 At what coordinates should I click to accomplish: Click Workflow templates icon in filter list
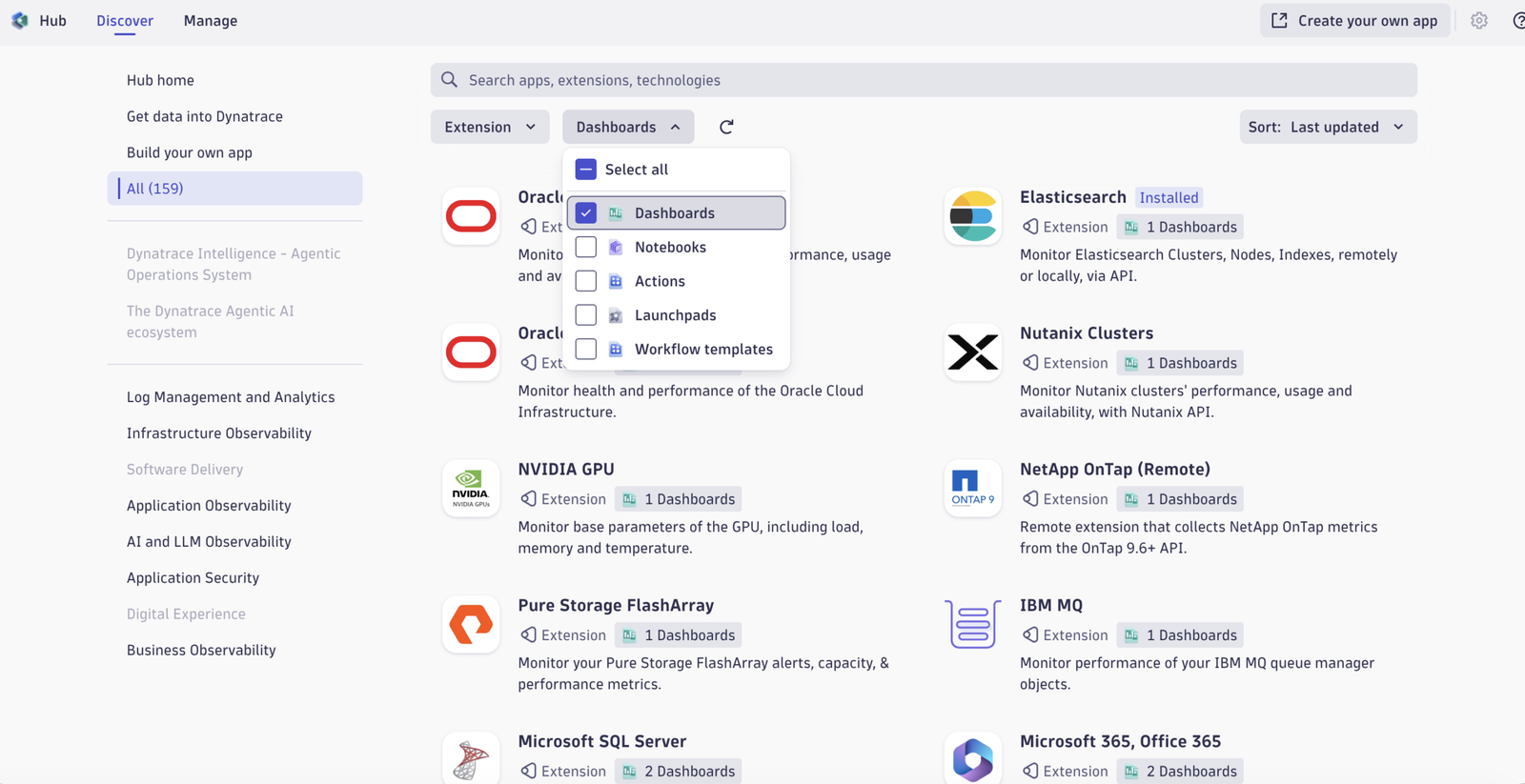(616, 350)
